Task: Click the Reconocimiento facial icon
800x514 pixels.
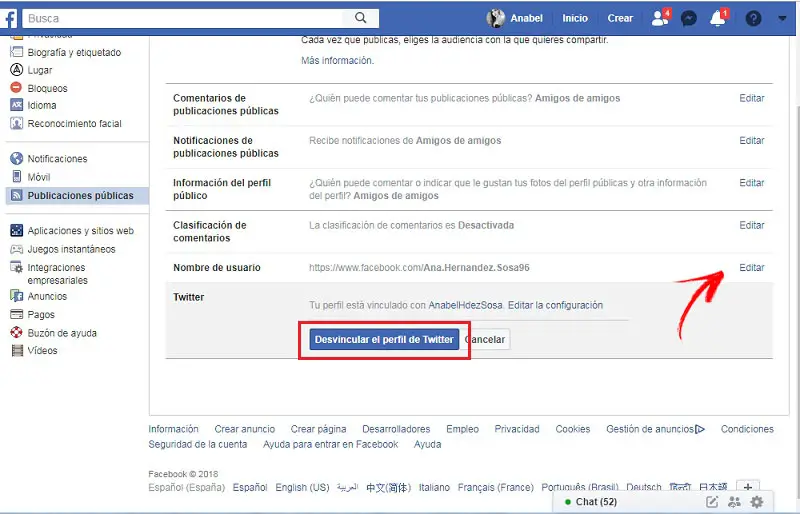Action: [16, 124]
